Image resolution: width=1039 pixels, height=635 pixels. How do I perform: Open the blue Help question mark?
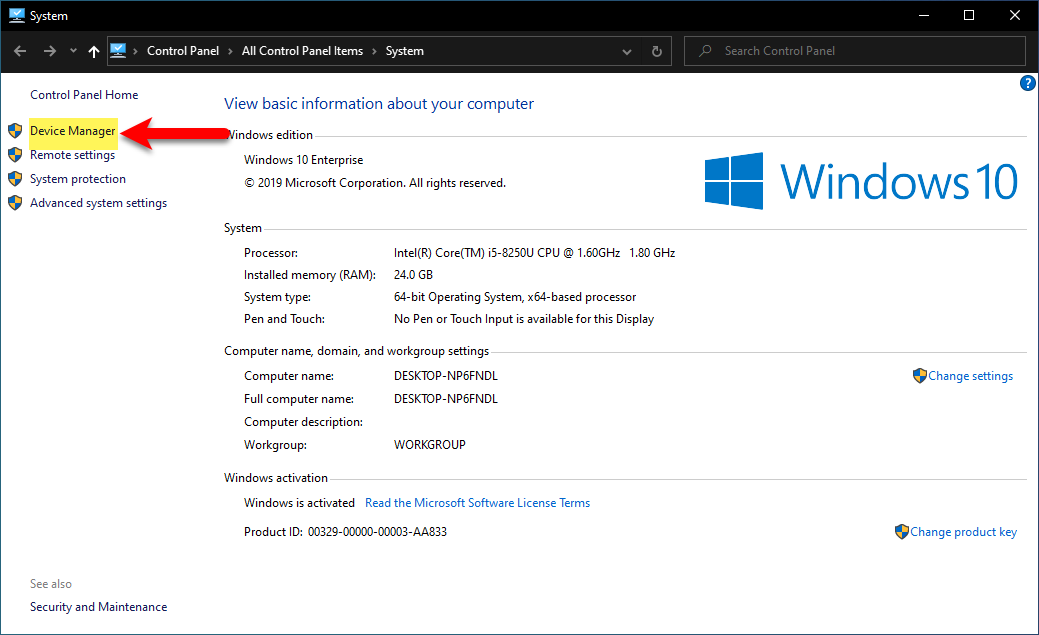click(1028, 83)
